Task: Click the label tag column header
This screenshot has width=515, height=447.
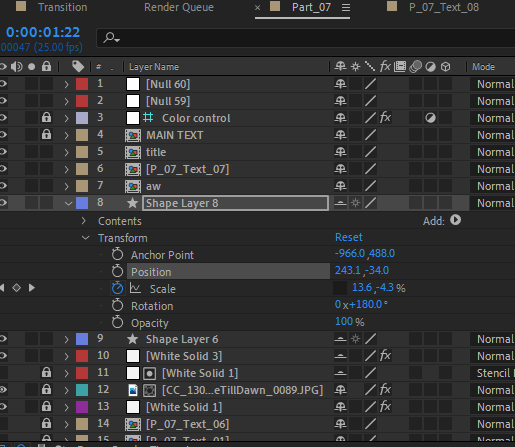Action: point(78,66)
